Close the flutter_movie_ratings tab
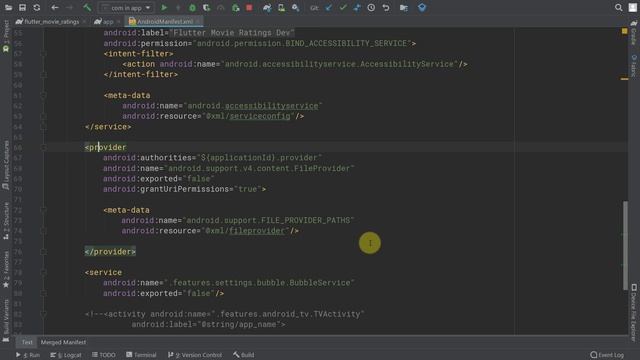 pos(84,22)
